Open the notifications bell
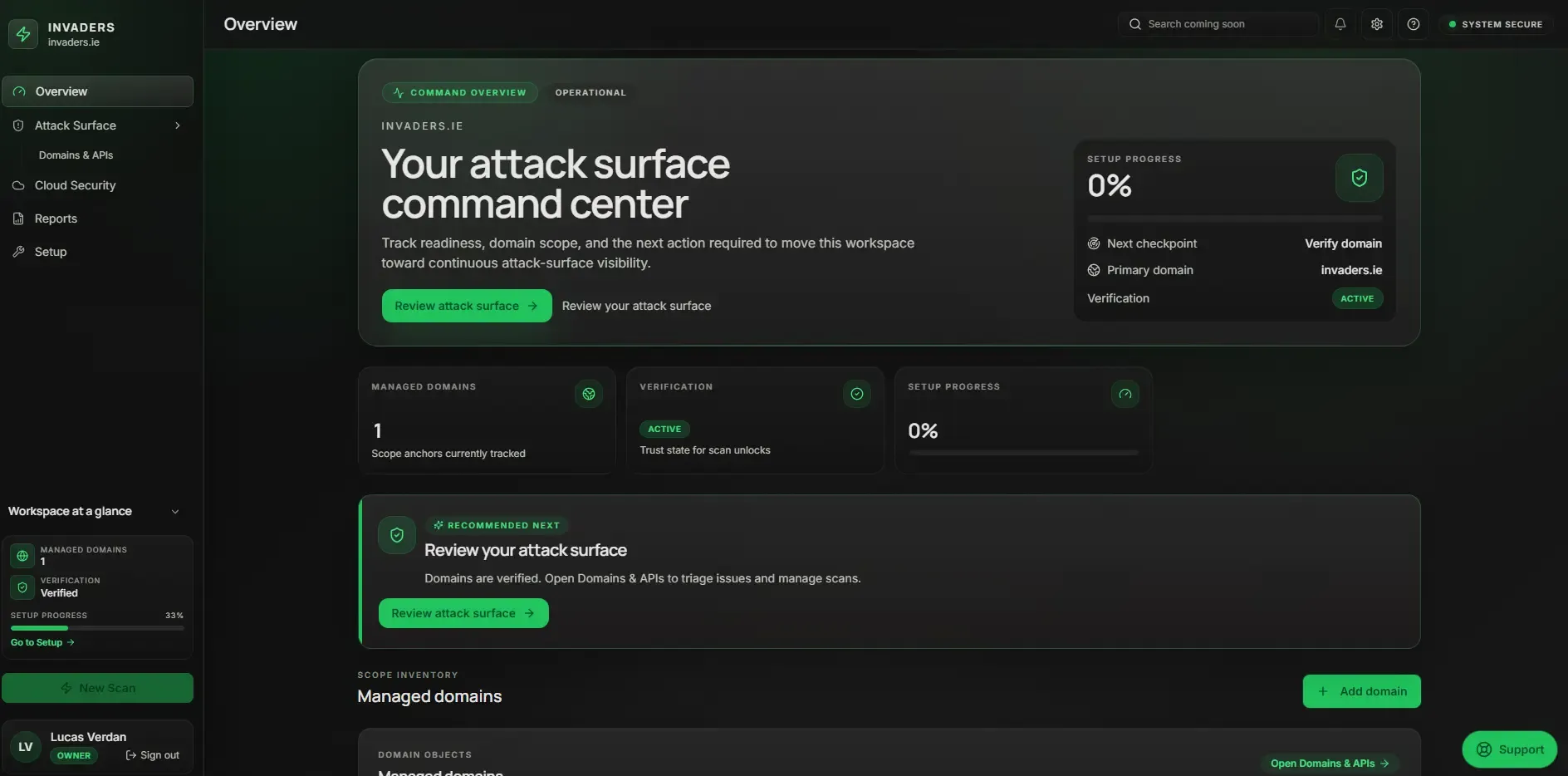Viewport: 1568px width, 776px height. (1340, 24)
